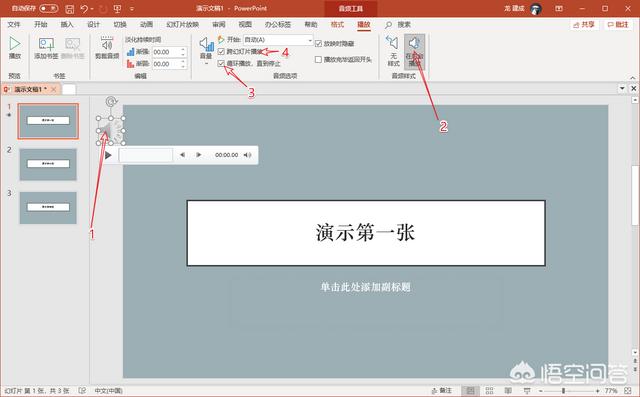Open the Home ribbon tab
The height and width of the screenshot is (397, 640).
(x=40, y=24)
